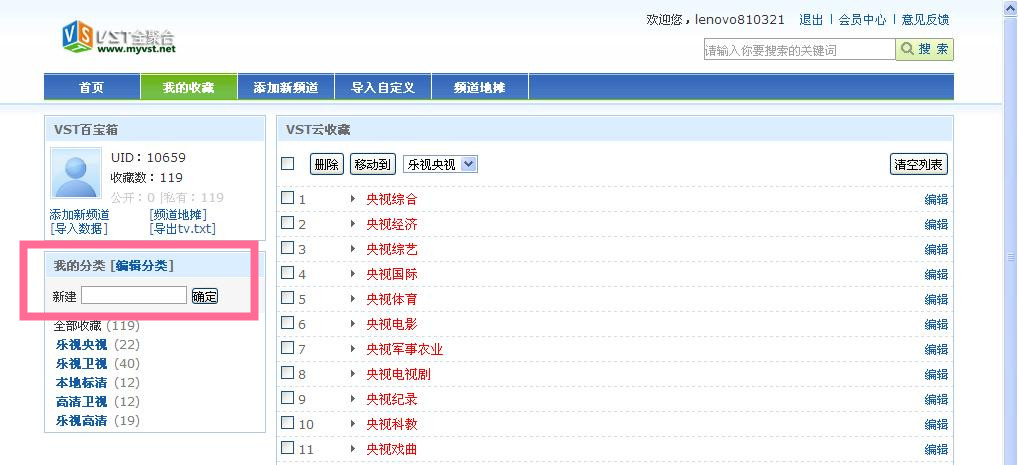Check the box for row 5 央视体育
Viewport: 1018px width, 465px height.
click(288, 297)
